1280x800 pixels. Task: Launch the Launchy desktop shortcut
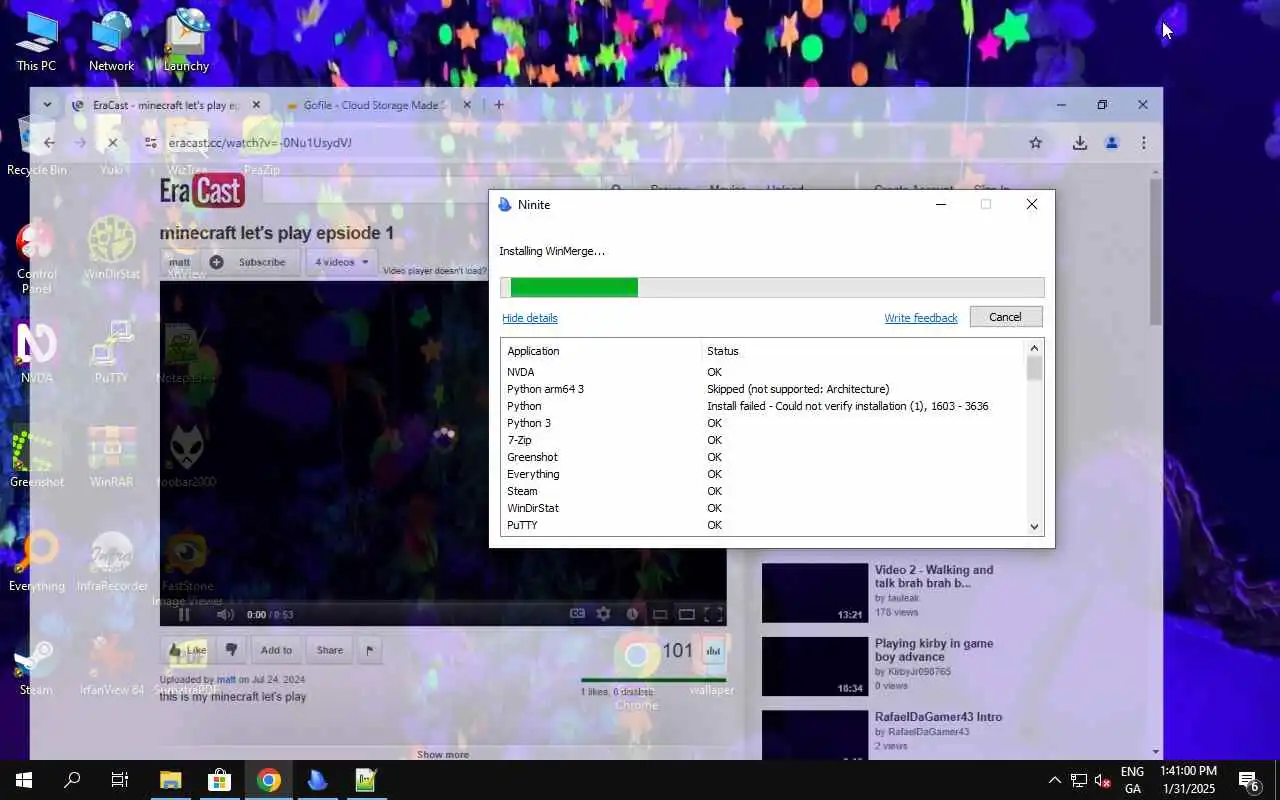tap(186, 40)
